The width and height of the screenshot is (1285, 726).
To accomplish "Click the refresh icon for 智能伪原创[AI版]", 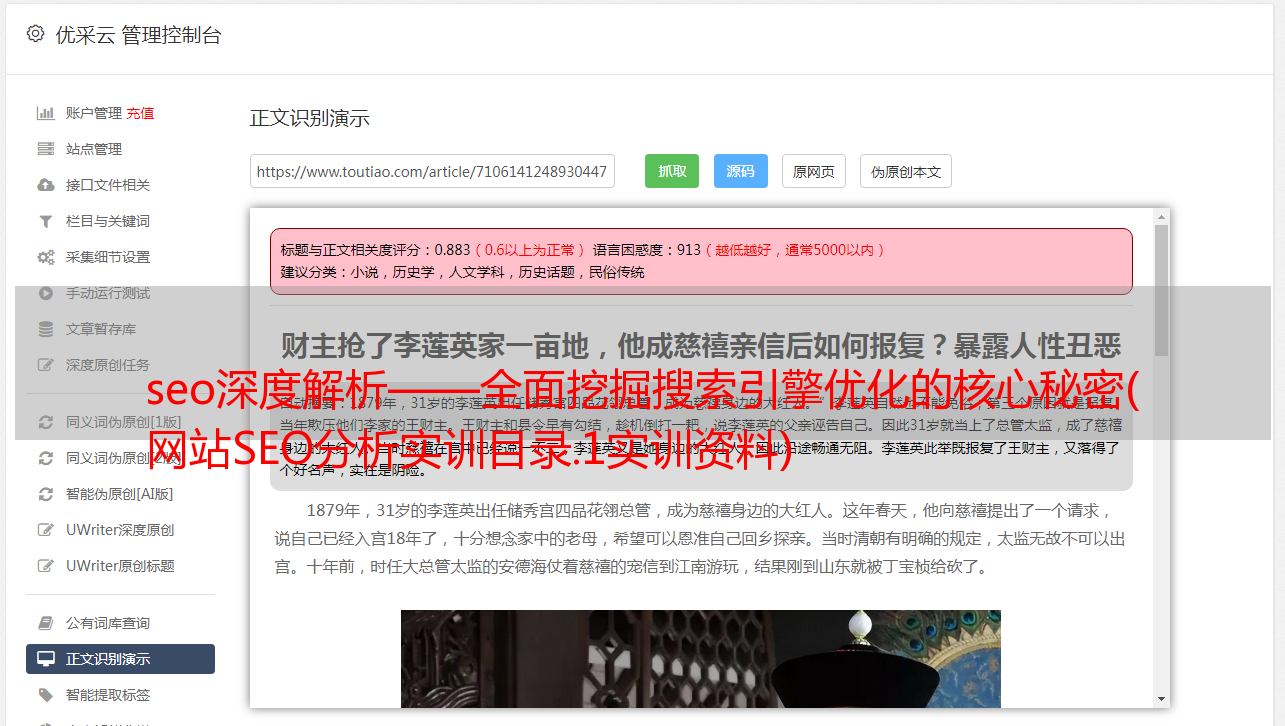I will tap(45, 494).
